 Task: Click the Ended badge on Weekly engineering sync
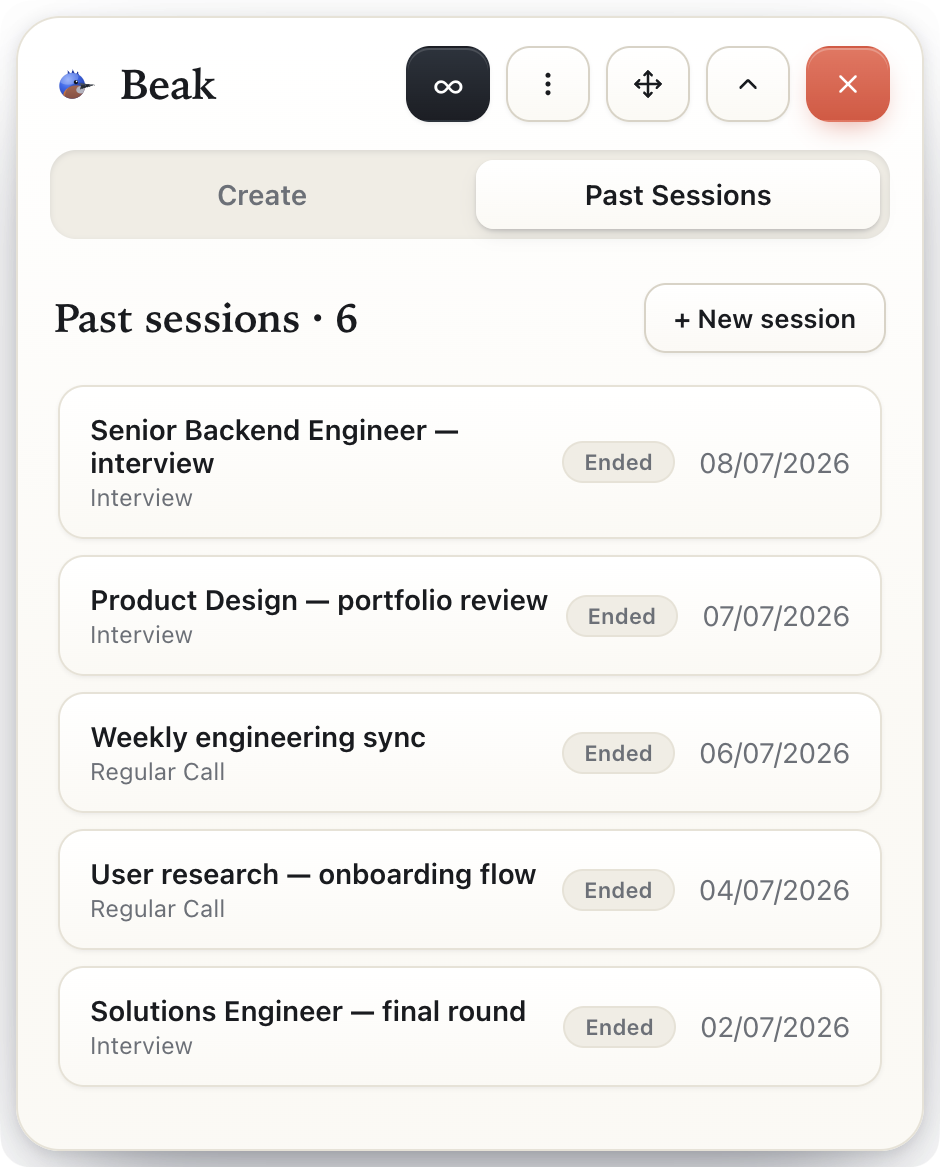[618, 753]
